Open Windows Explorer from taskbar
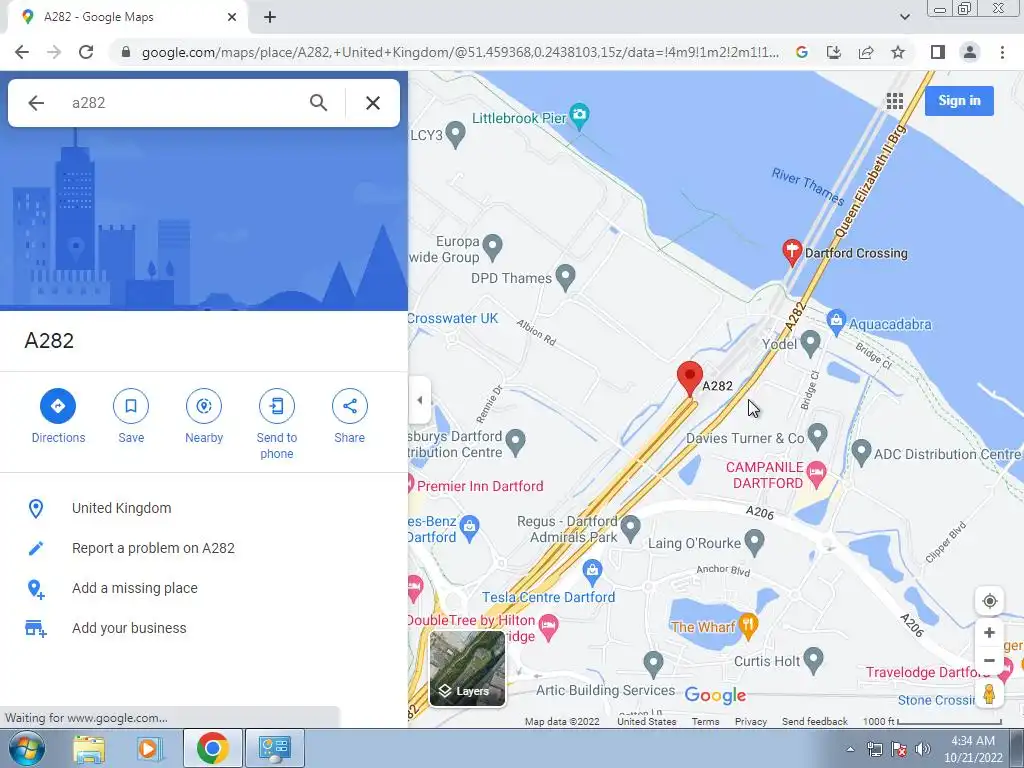Screen dimensions: 1024x768 88,748
